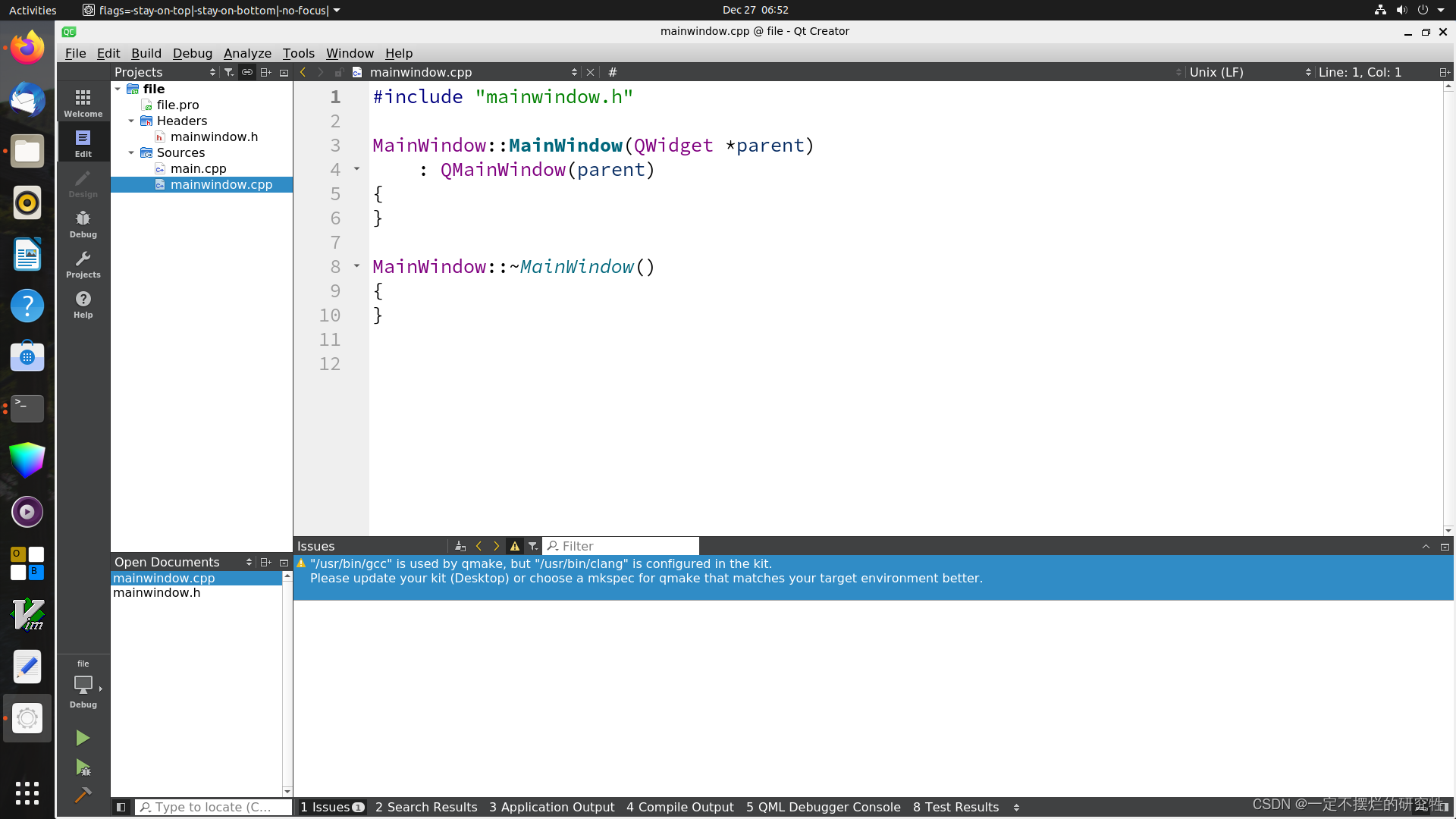Toggle left sidebar visibility button
Screen dimensions: 1456x819
click(121, 807)
